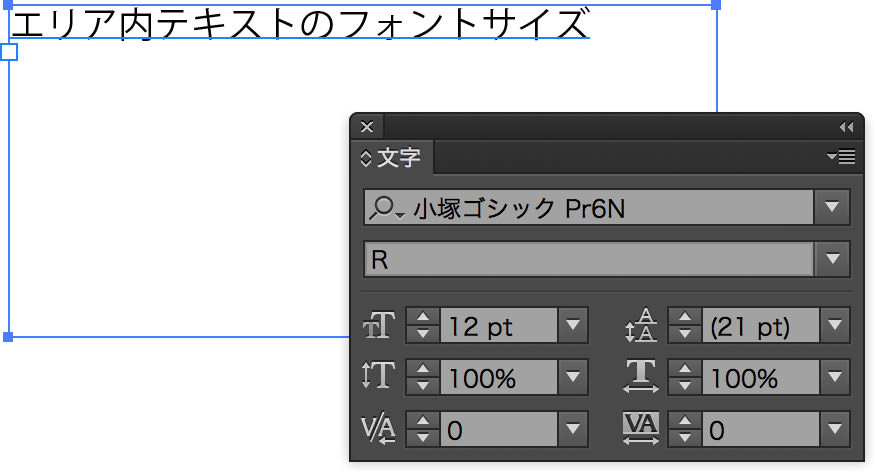This screenshot has width=876, height=472.
Task: Expand the 小塚ゴシック Pr6N font dropdown
Action: (831, 207)
